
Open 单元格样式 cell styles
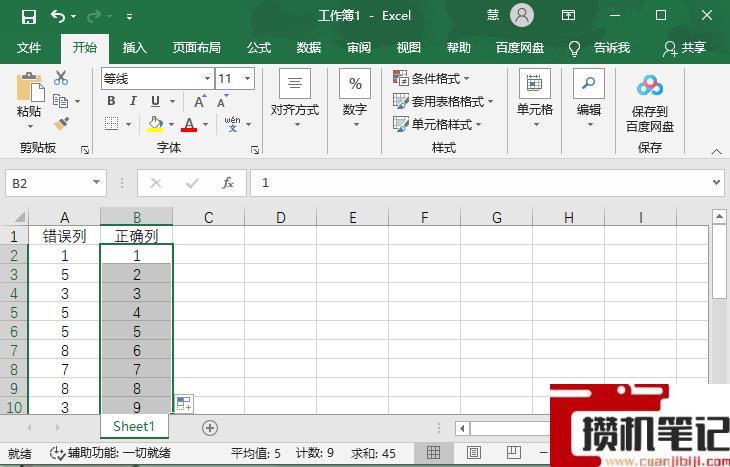(437, 124)
